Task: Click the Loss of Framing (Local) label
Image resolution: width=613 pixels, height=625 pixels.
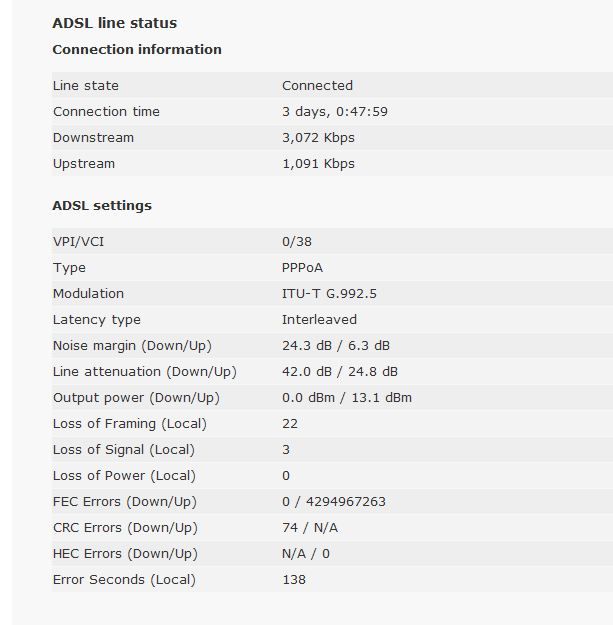Action: click(124, 424)
